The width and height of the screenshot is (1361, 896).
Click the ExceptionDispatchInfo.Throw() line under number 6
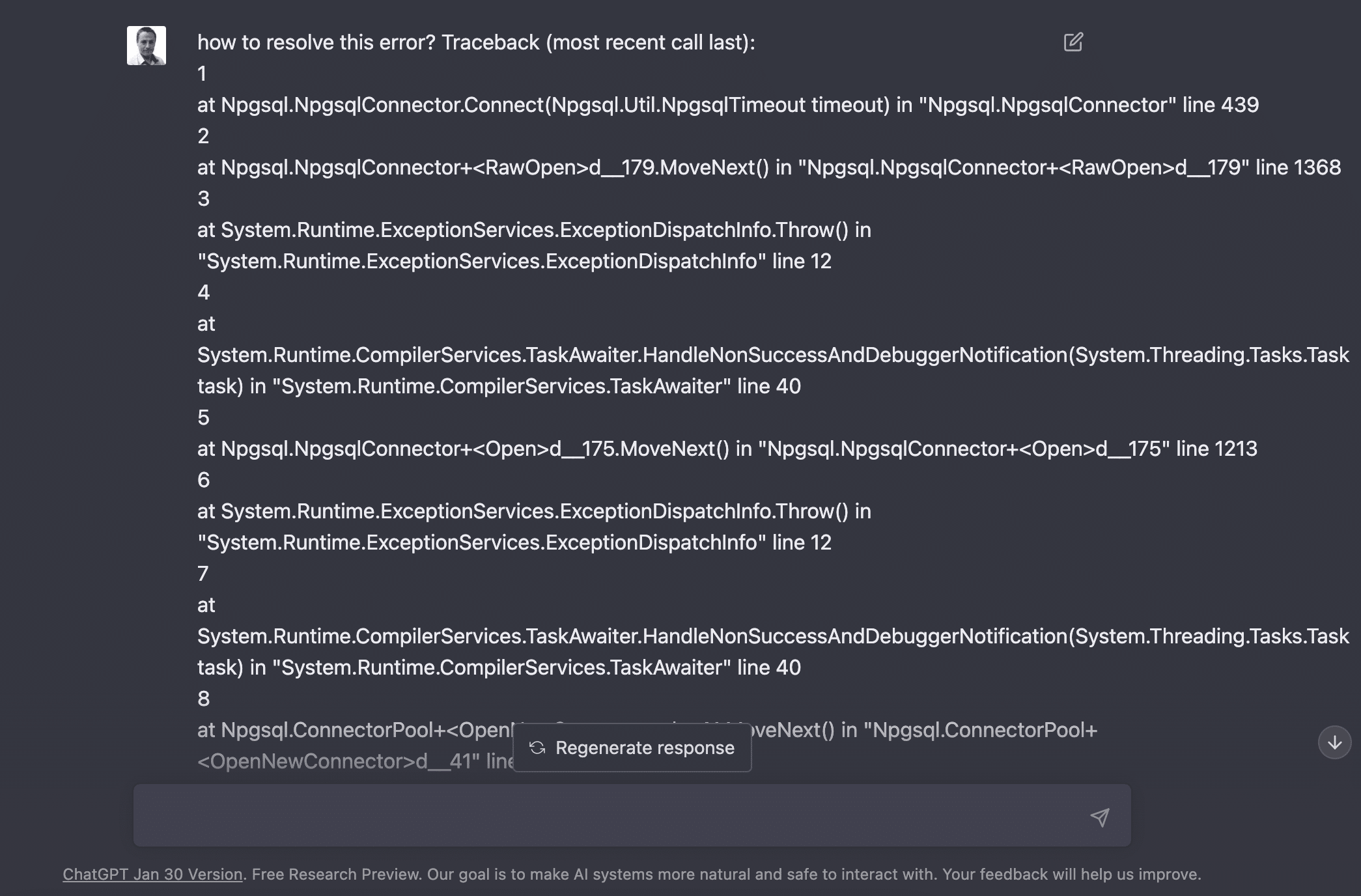point(534,511)
